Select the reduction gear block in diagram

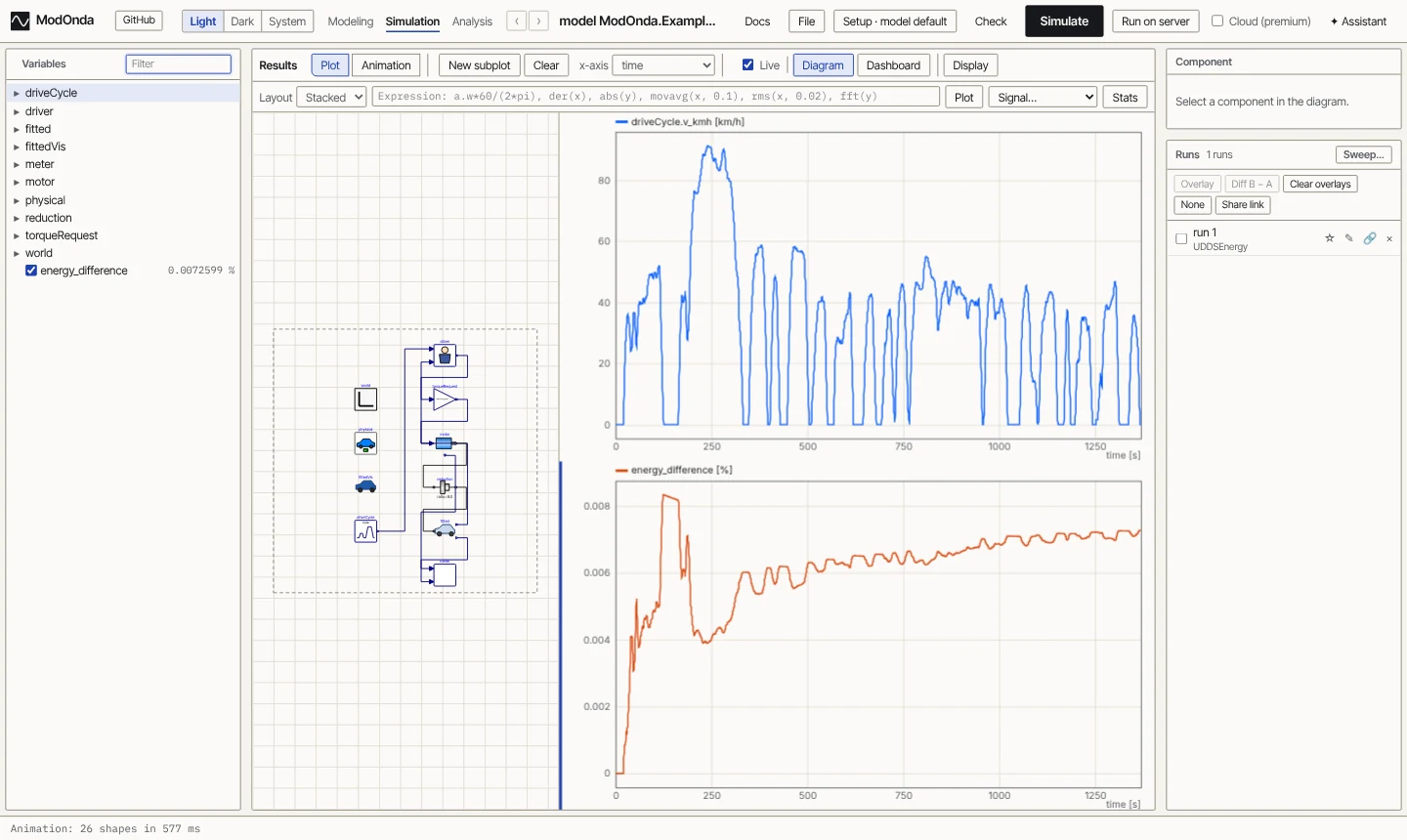pyautogui.click(x=445, y=485)
